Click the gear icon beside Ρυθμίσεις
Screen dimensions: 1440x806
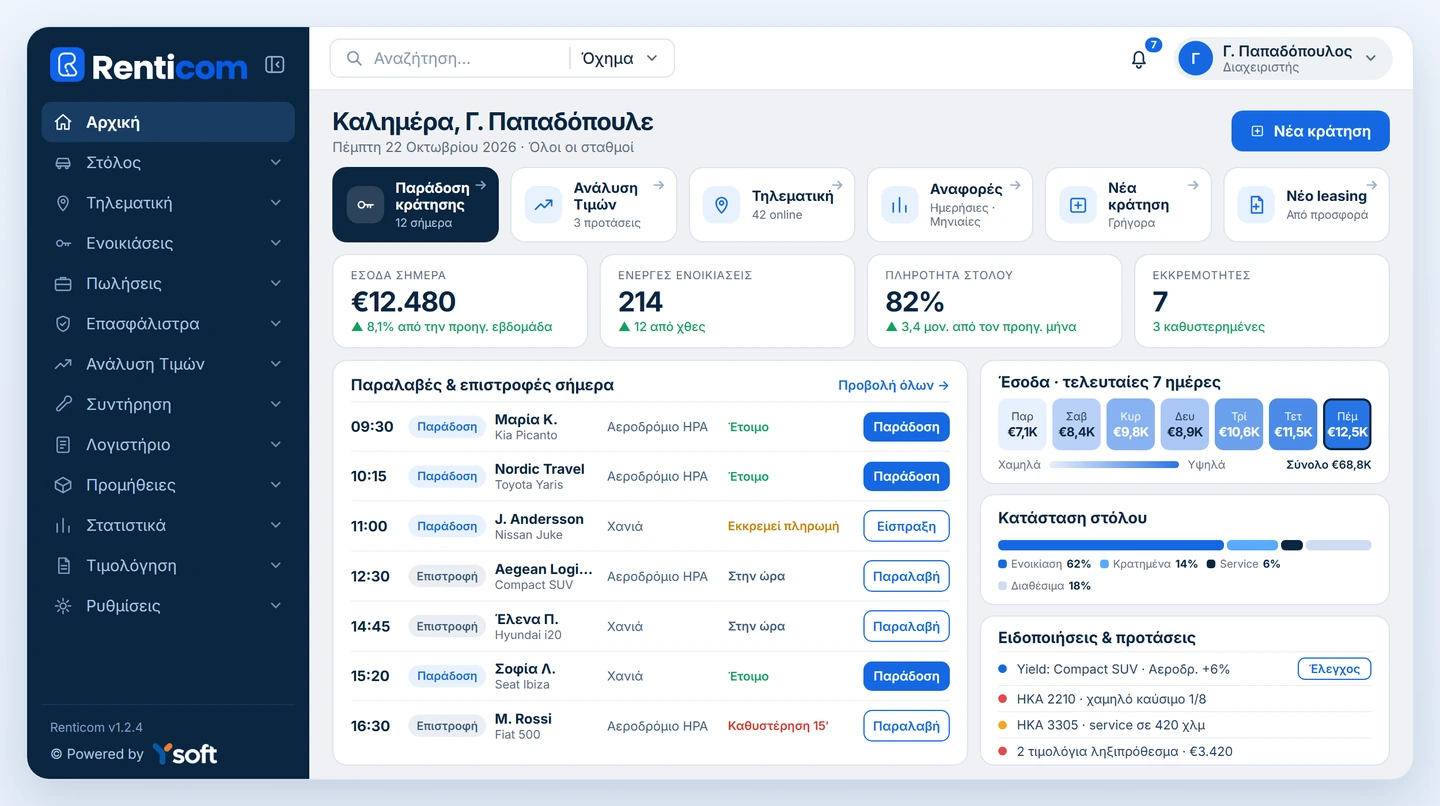coord(63,606)
